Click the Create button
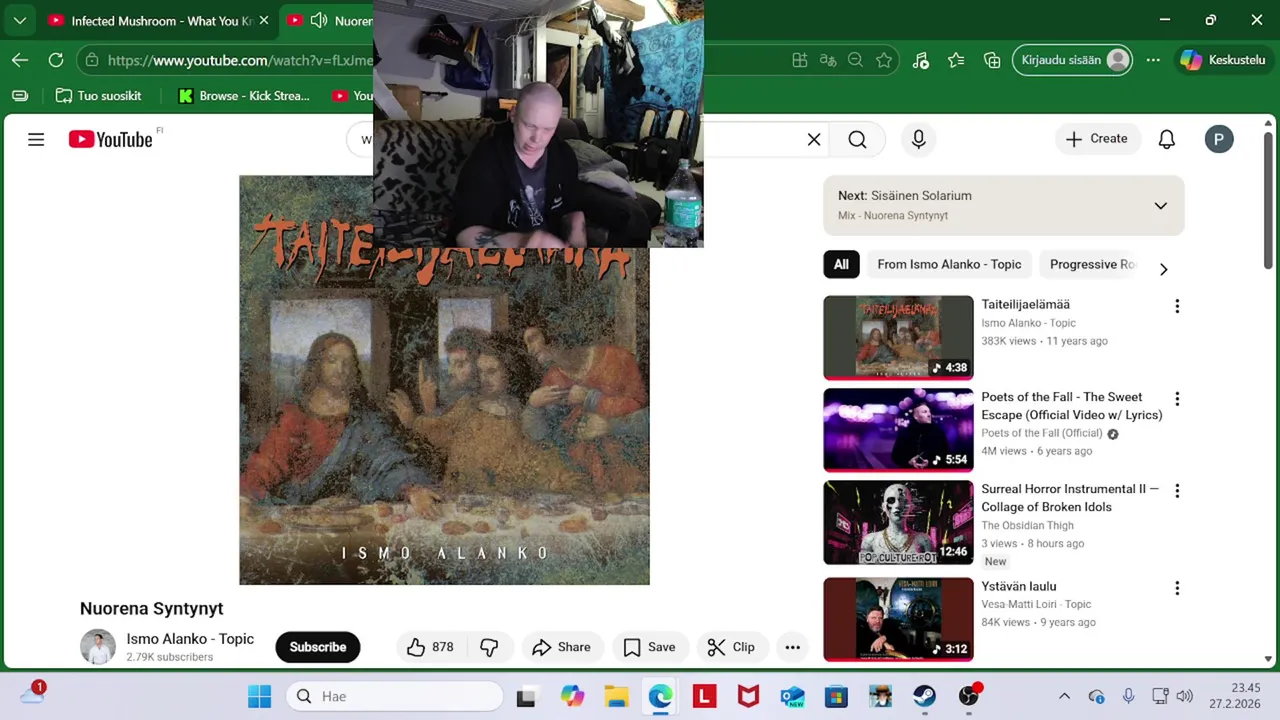The width and height of the screenshot is (1280, 720). tap(1097, 139)
